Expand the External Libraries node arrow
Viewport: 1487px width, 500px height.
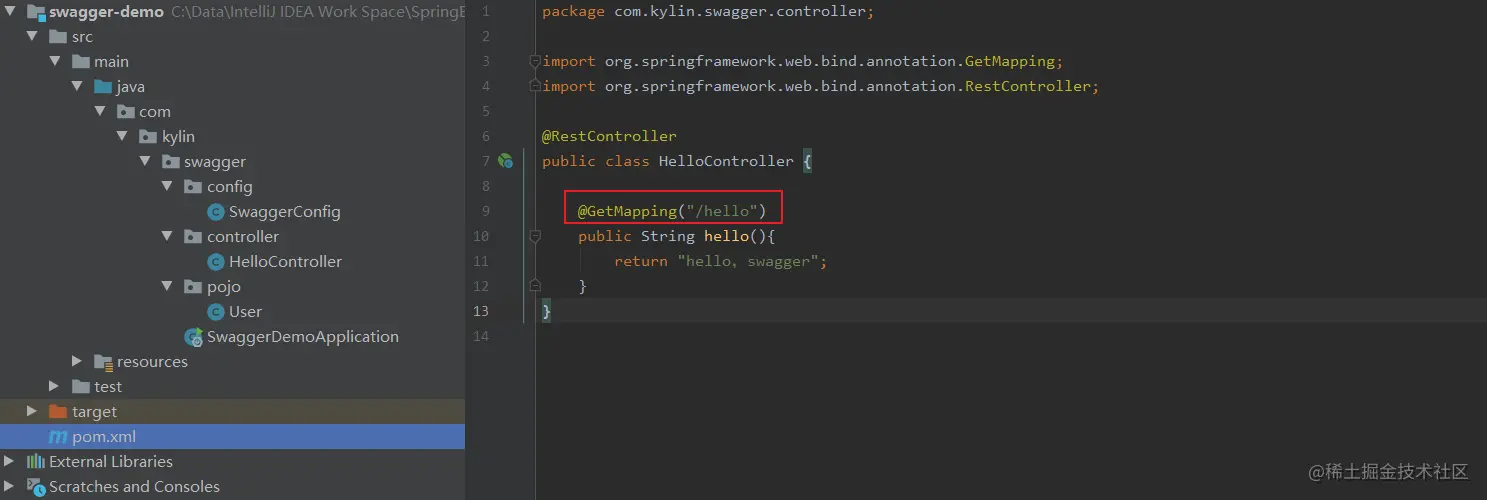(10, 462)
